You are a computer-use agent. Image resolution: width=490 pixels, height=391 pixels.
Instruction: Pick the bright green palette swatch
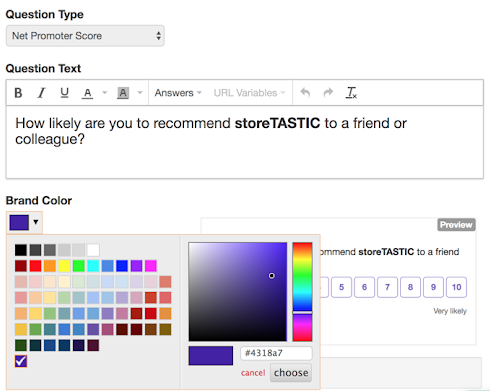click(79, 266)
